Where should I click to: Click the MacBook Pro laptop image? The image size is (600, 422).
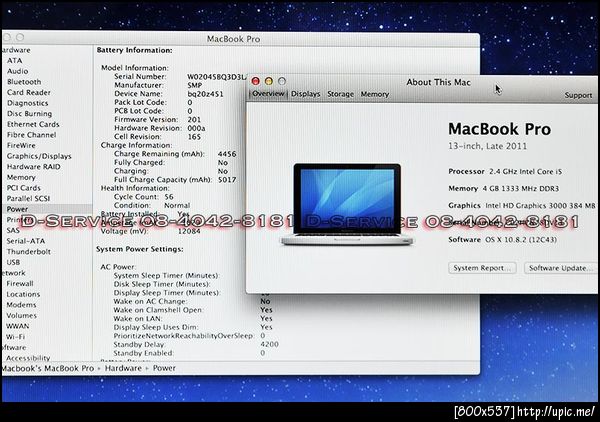click(x=347, y=204)
